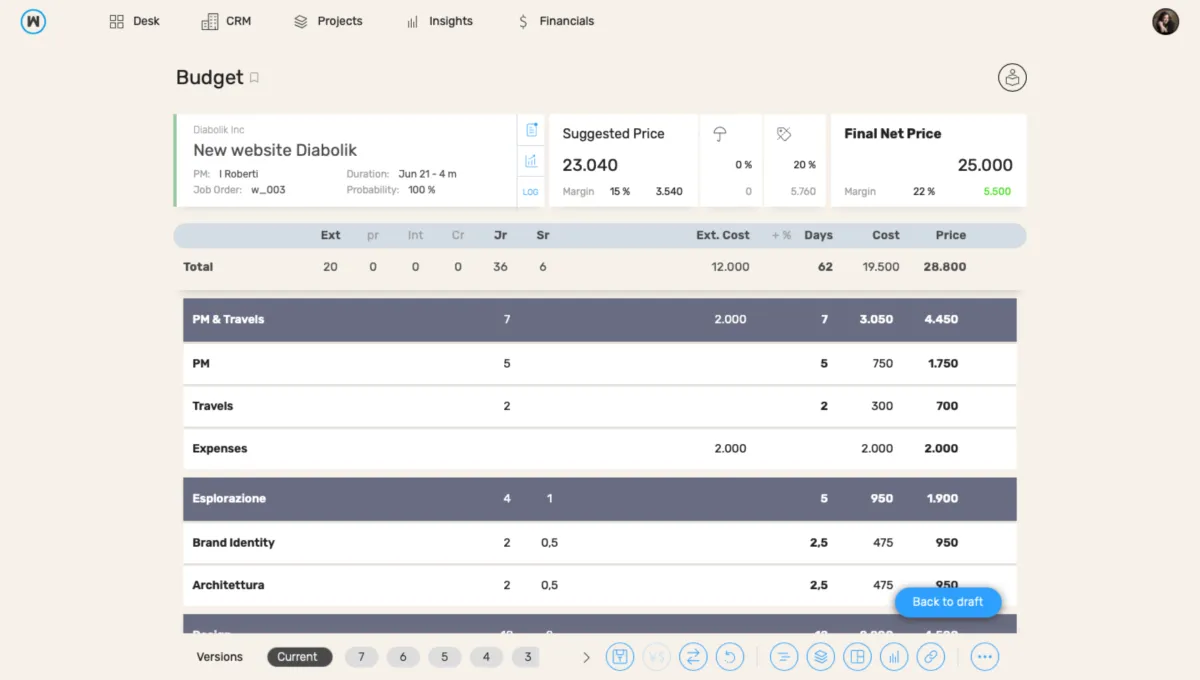Click the stacked layers icon
Screen dimensions: 1200x680
[821, 657]
